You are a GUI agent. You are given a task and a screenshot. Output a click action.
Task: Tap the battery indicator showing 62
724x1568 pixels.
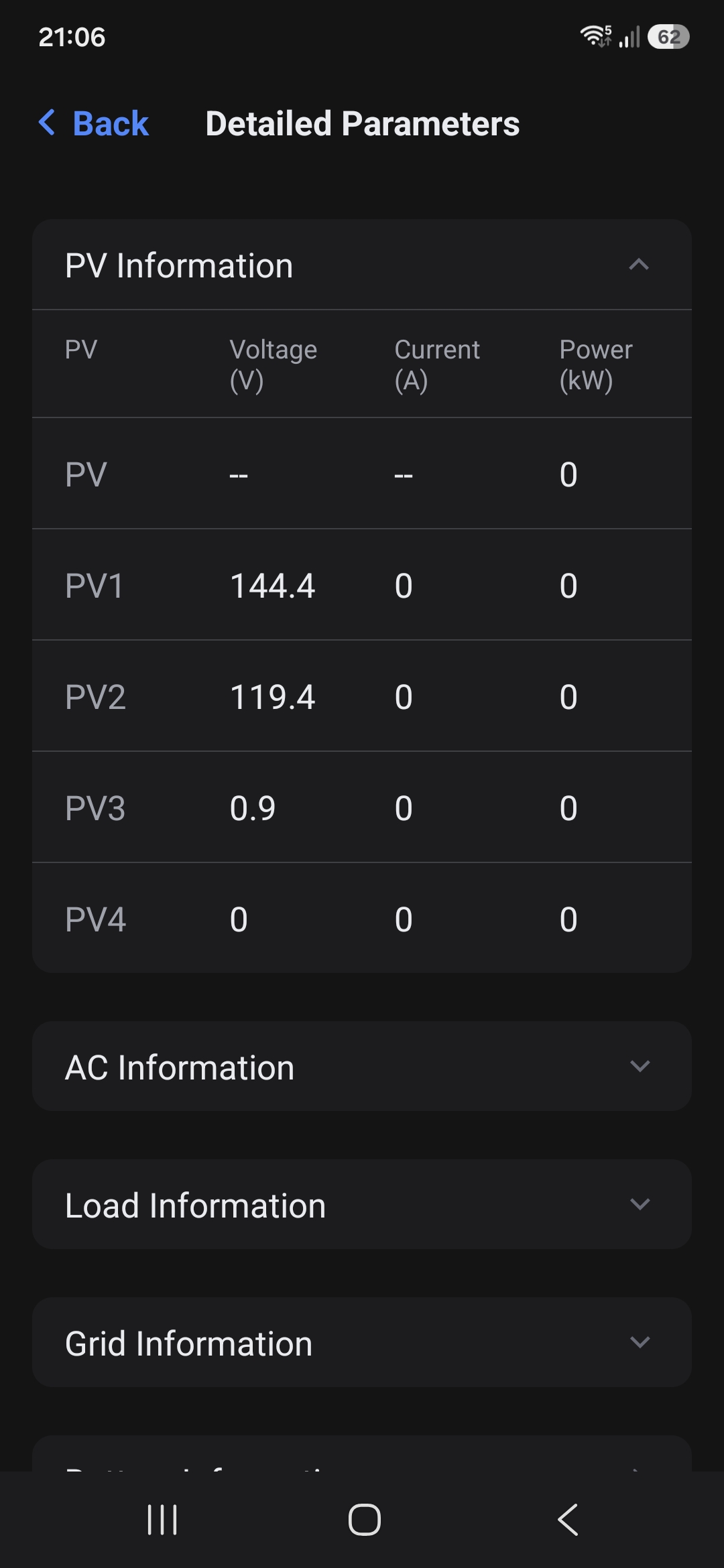pos(668,37)
